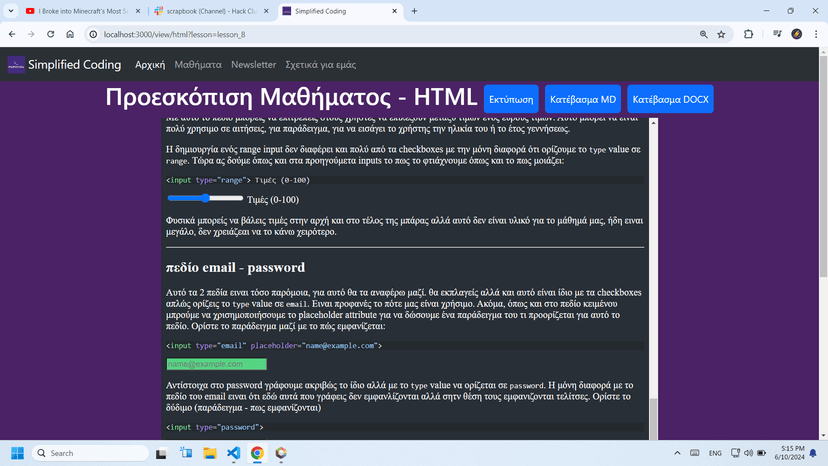Open a new browser tab with plus button
The width and height of the screenshot is (828, 466).
click(414, 11)
